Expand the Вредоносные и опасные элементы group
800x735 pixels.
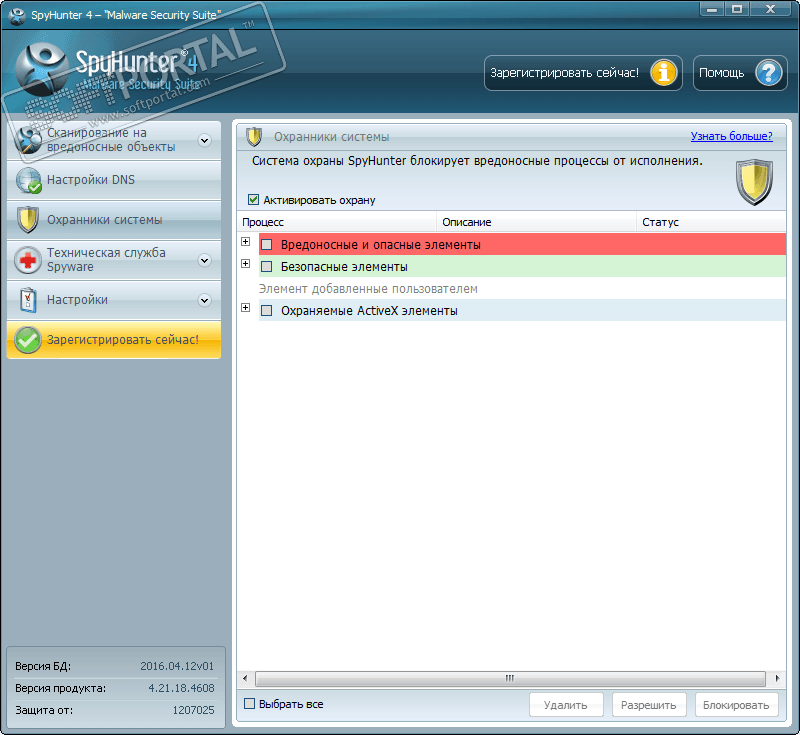(245, 241)
